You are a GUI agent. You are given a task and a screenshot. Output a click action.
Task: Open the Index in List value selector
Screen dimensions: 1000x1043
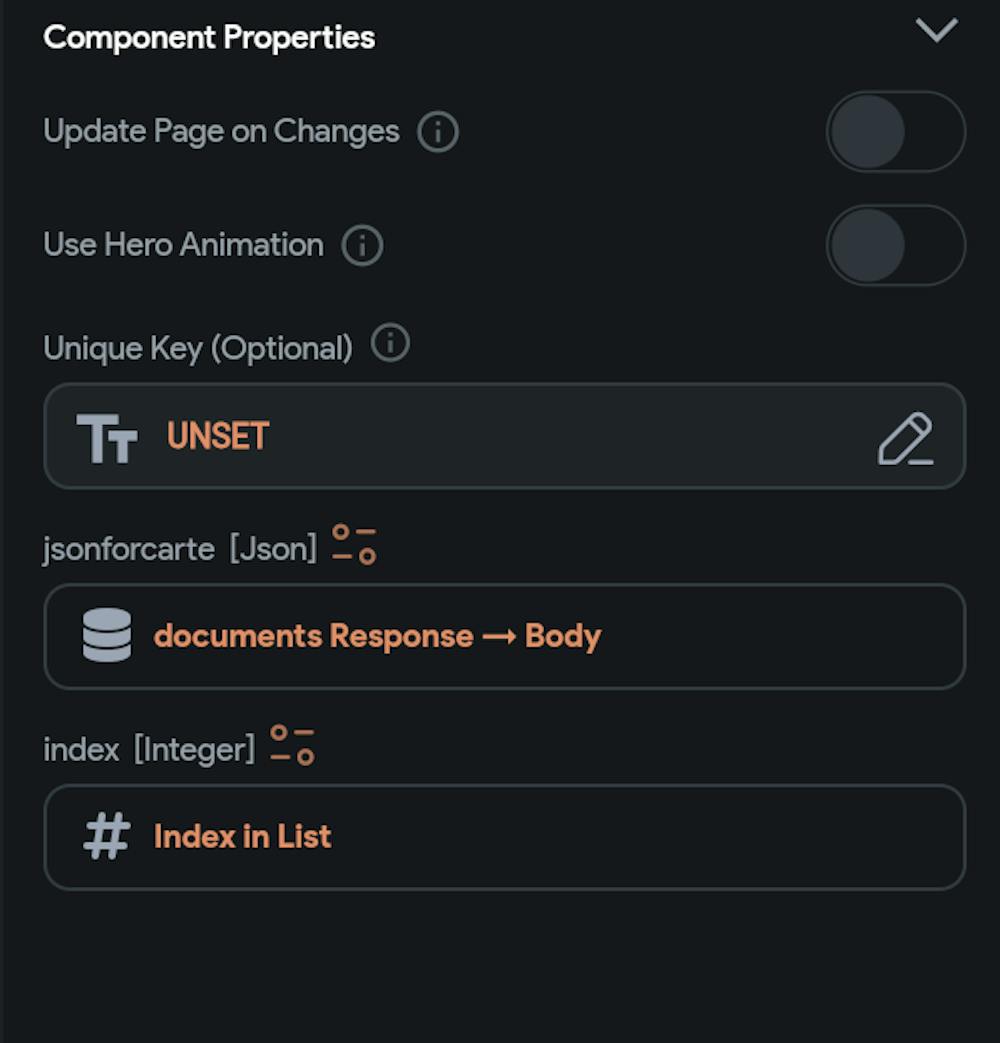(x=242, y=837)
